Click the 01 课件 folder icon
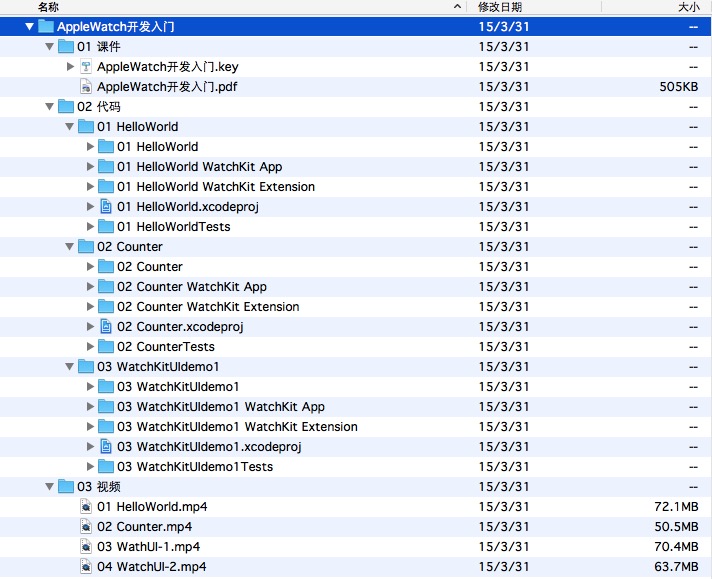Image resolution: width=712 pixels, height=579 pixels. [x=66, y=46]
